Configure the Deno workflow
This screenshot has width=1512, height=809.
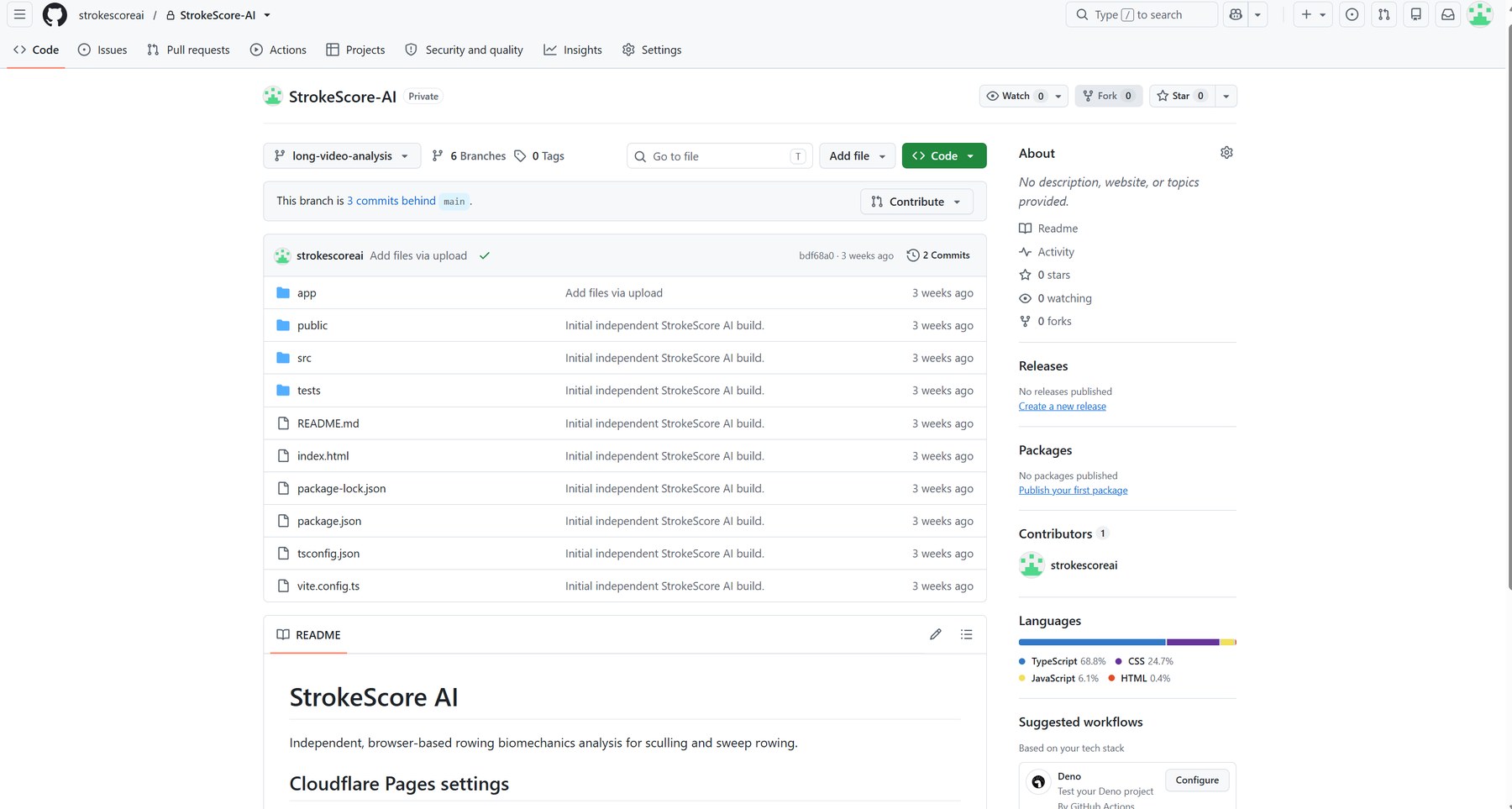(x=1197, y=780)
